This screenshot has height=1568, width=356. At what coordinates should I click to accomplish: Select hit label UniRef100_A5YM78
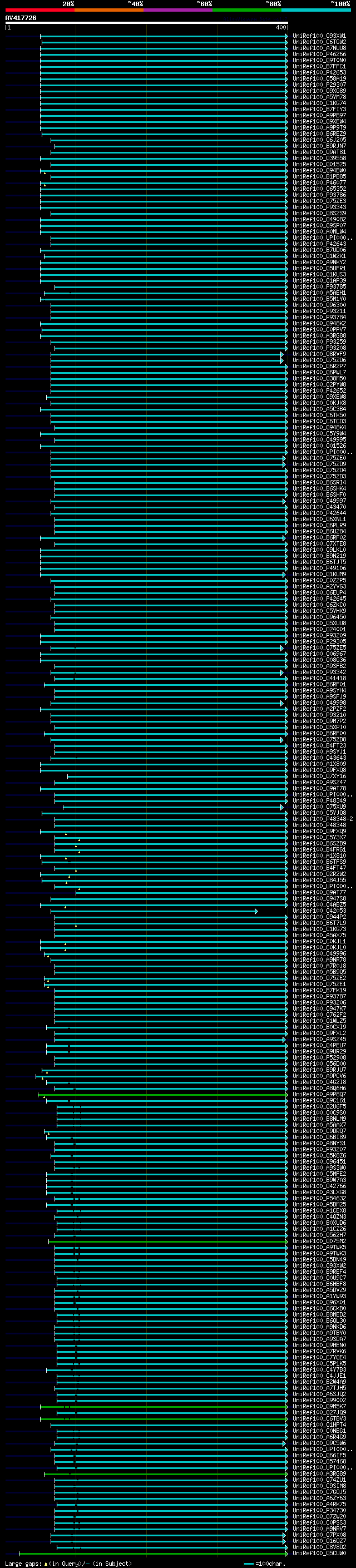[x=319, y=97]
